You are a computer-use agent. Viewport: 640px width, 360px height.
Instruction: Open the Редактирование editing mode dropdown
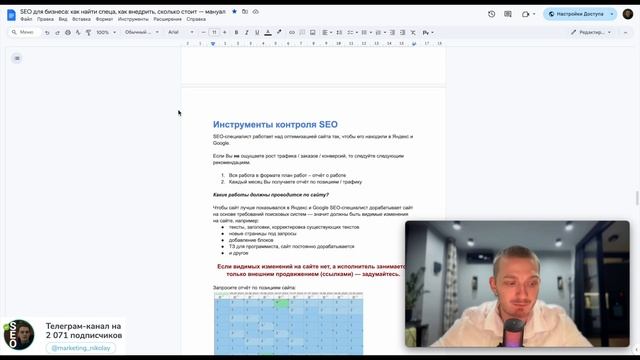[x=591, y=32]
